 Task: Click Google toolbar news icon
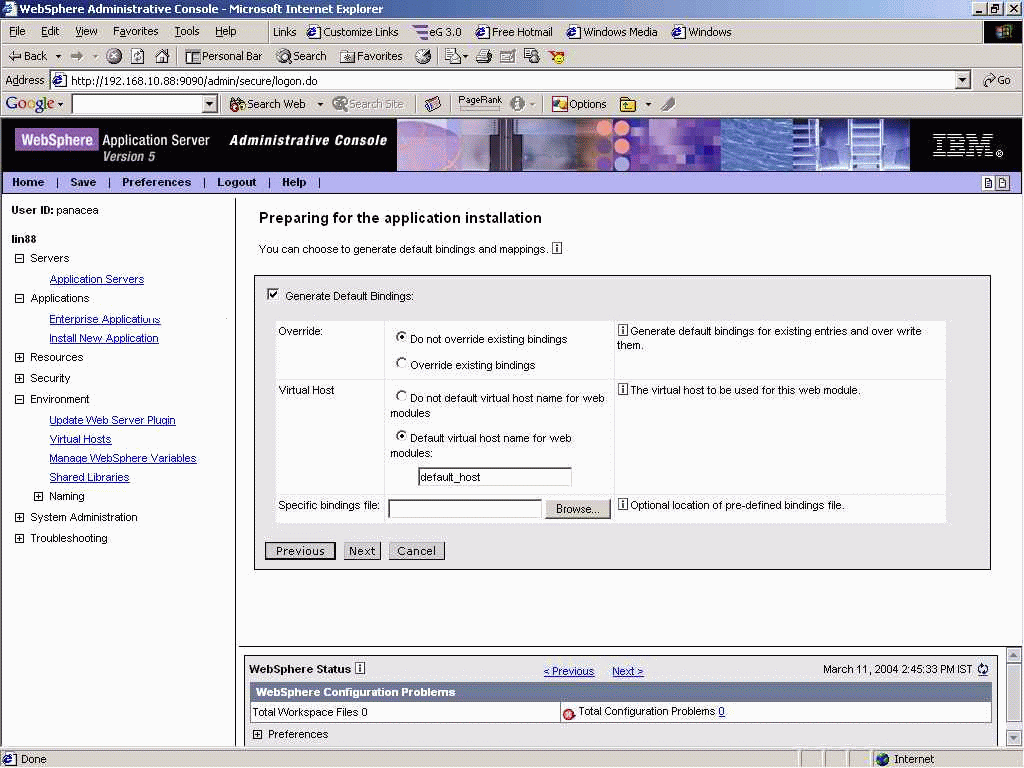pyautogui.click(x=432, y=104)
